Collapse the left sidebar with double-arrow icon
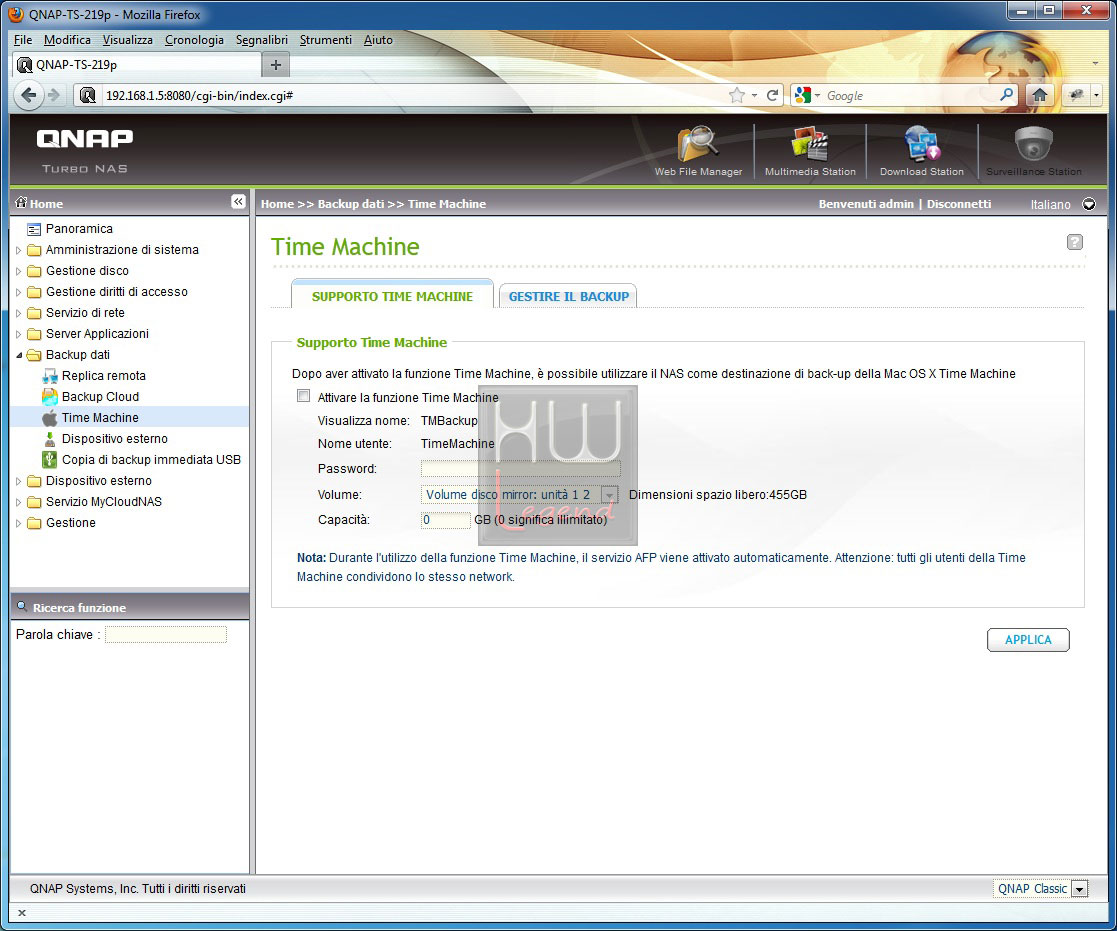This screenshot has height=931, width=1117. point(238,202)
